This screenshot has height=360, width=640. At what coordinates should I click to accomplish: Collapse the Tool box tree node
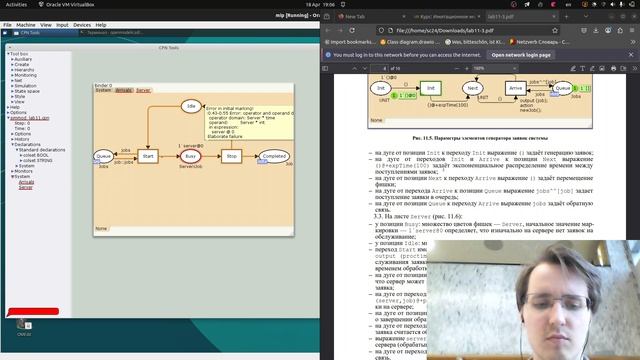click(x=8, y=54)
